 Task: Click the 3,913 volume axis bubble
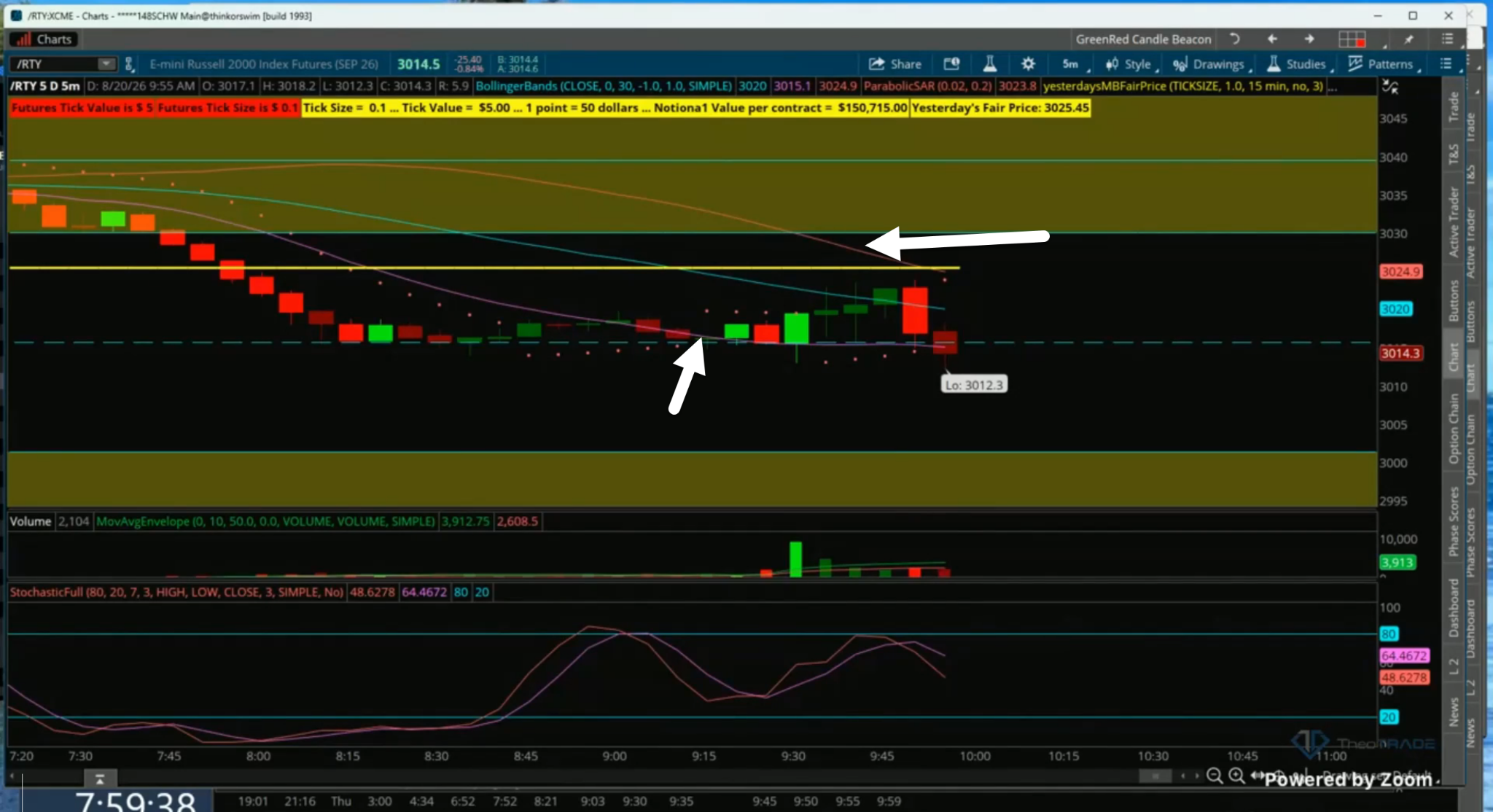tap(1398, 562)
